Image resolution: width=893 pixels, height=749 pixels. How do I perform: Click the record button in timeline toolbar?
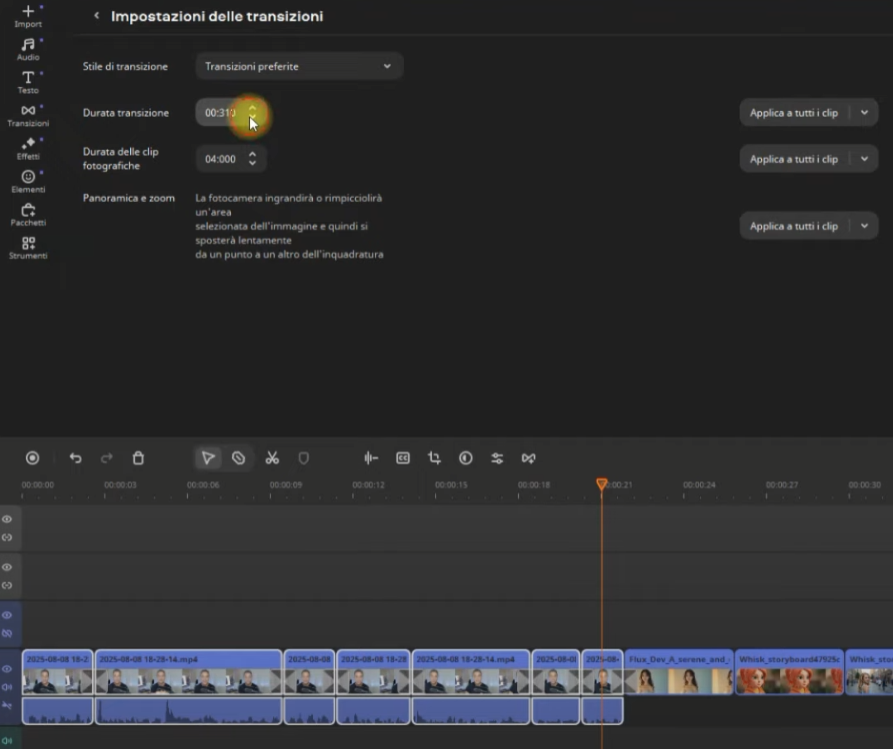click(x=32, y=458)
